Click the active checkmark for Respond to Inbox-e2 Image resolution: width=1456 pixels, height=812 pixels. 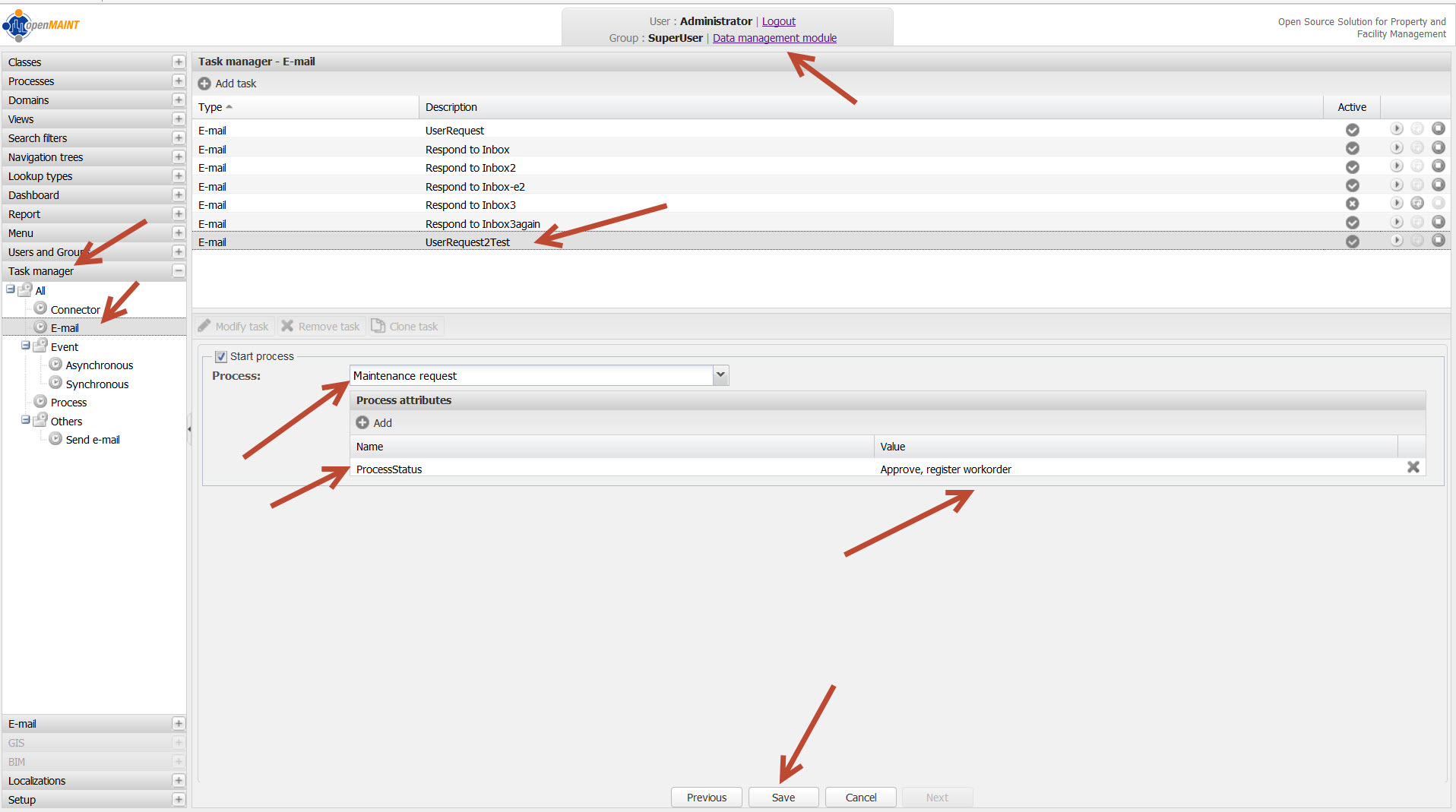pyautogui.click(x=1352, y=185)
